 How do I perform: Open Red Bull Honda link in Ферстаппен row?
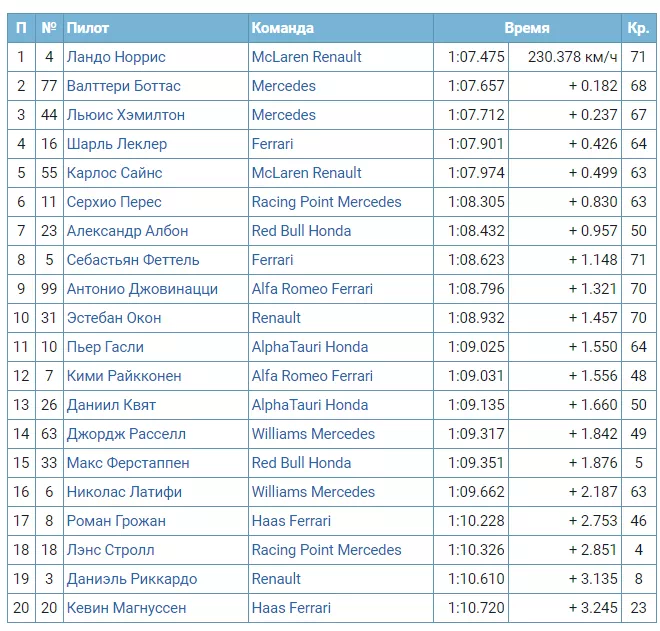(301, 463)
